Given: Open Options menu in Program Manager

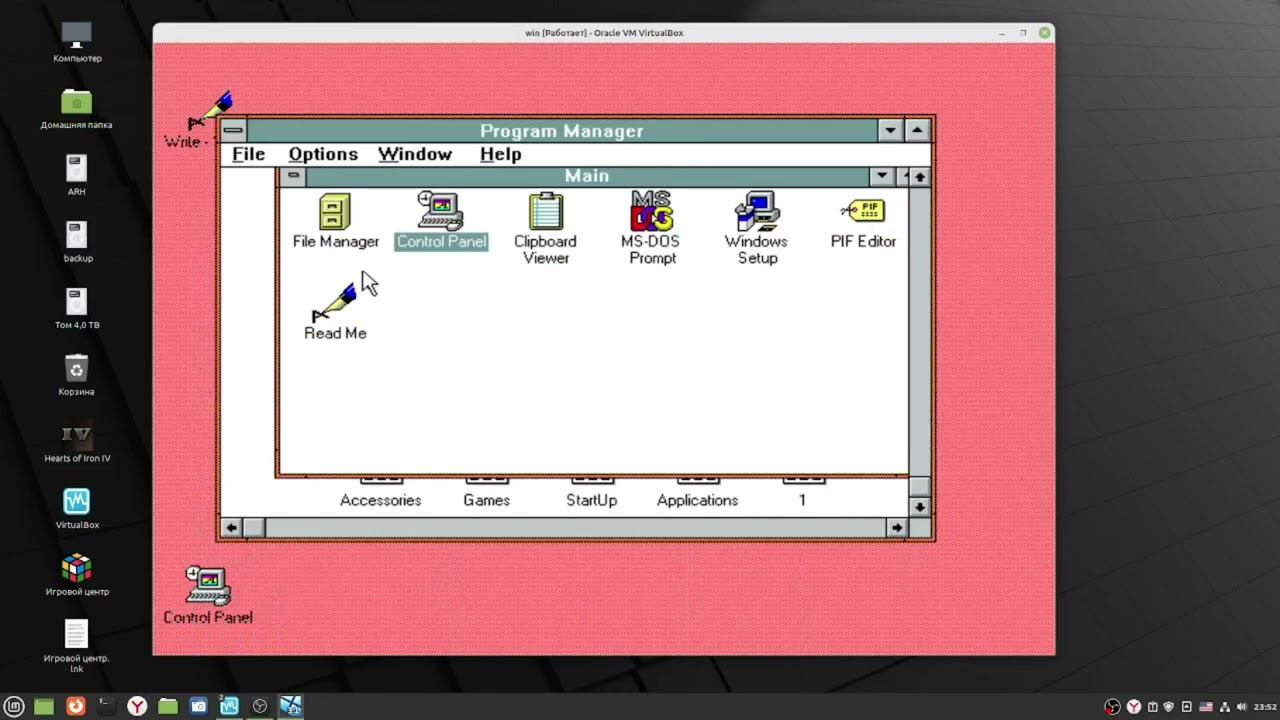Looking at the screenshot, I should 323,154.
